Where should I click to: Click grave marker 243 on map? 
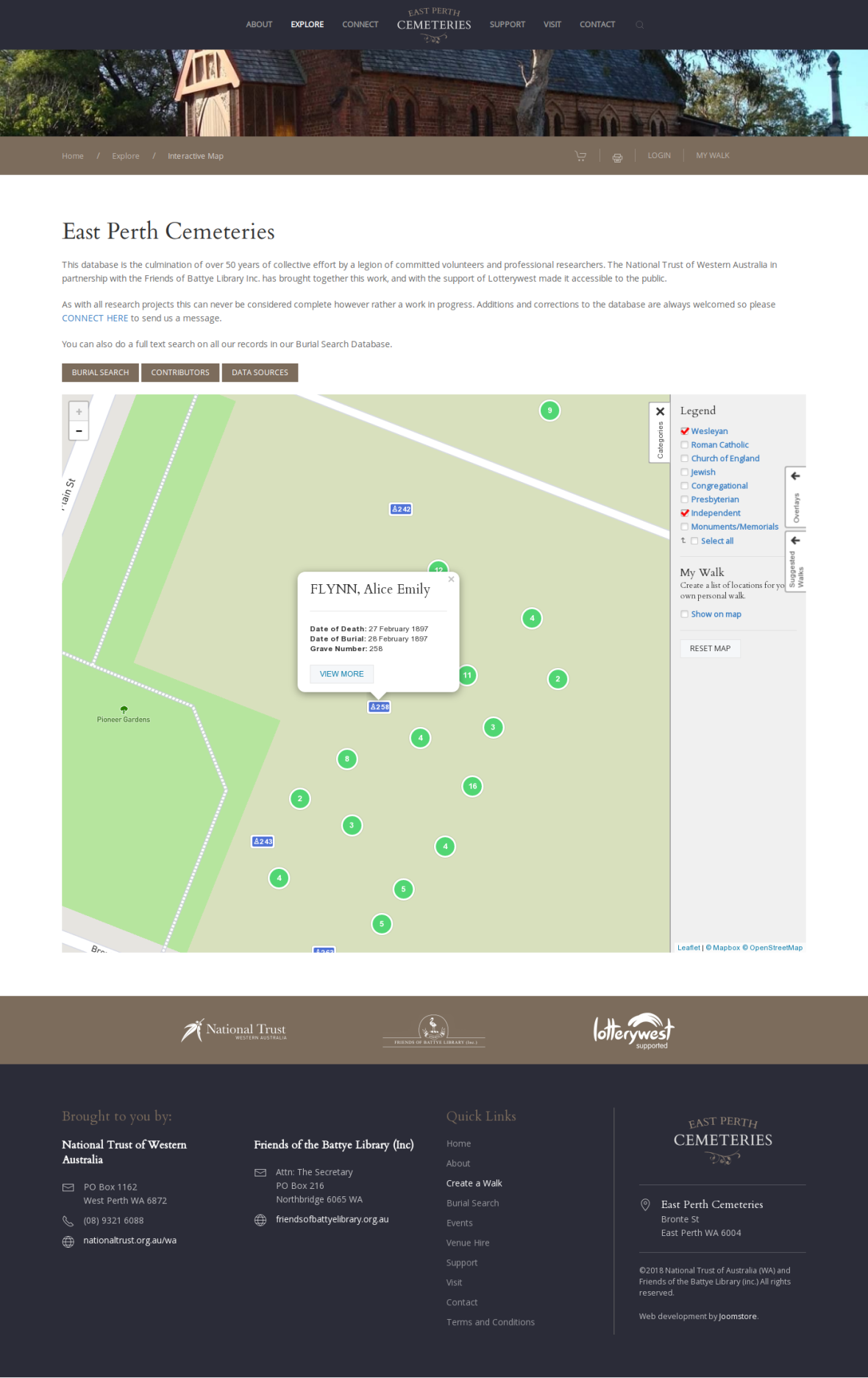(x=263, y=842)
